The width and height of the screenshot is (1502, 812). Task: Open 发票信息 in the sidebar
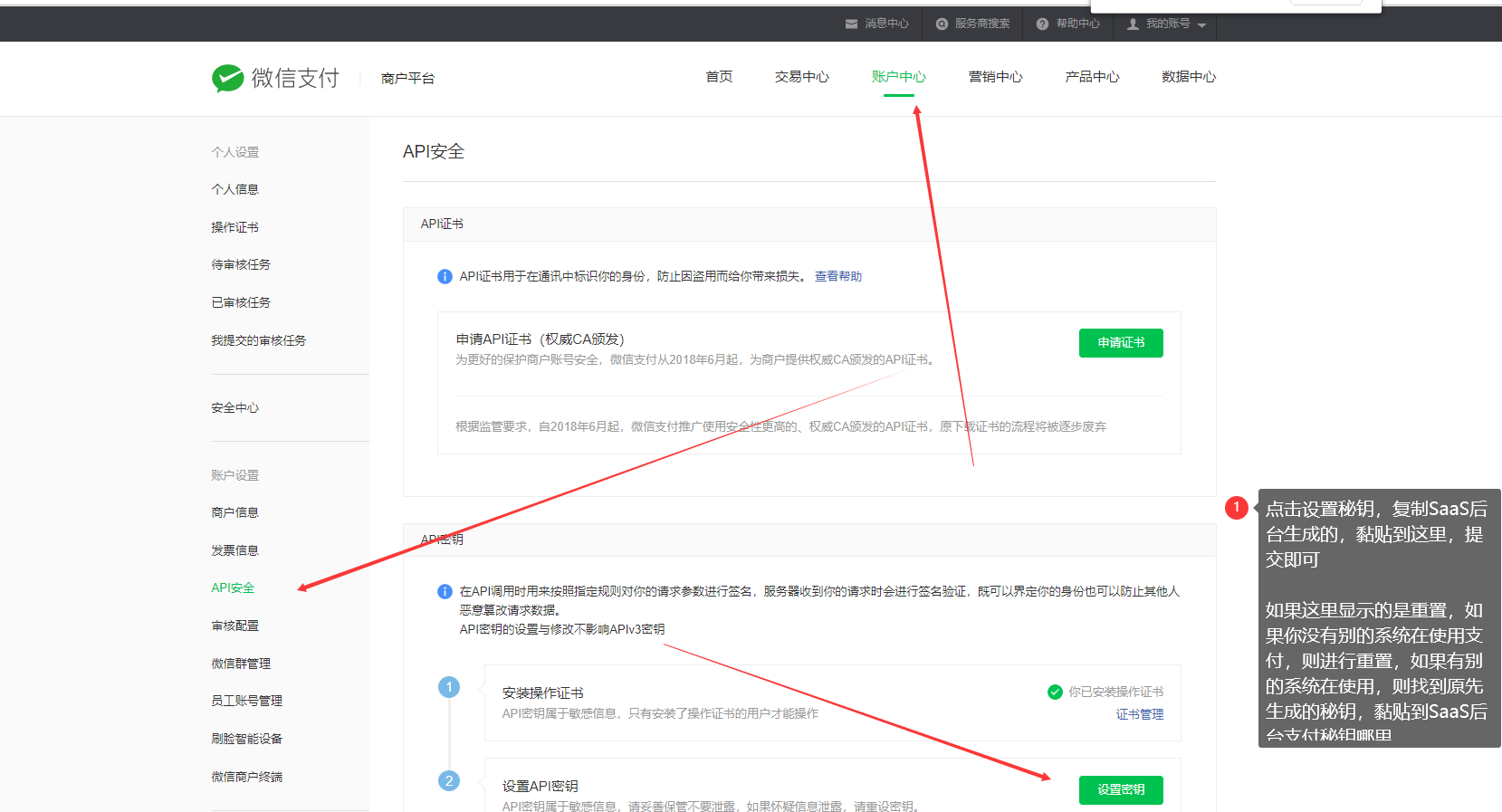(234, 550)
